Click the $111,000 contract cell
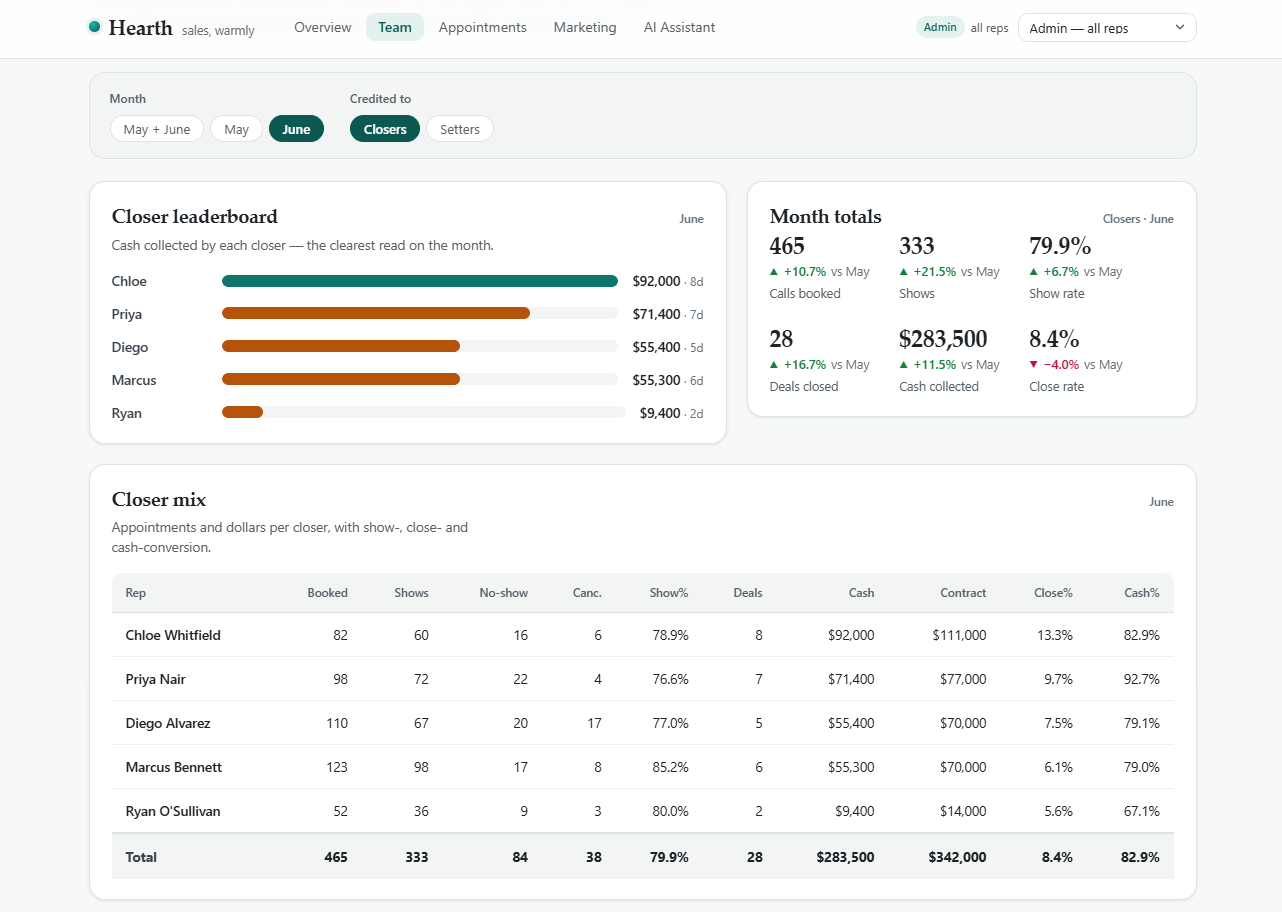1282x912 pixels. (x=959, y=635)
